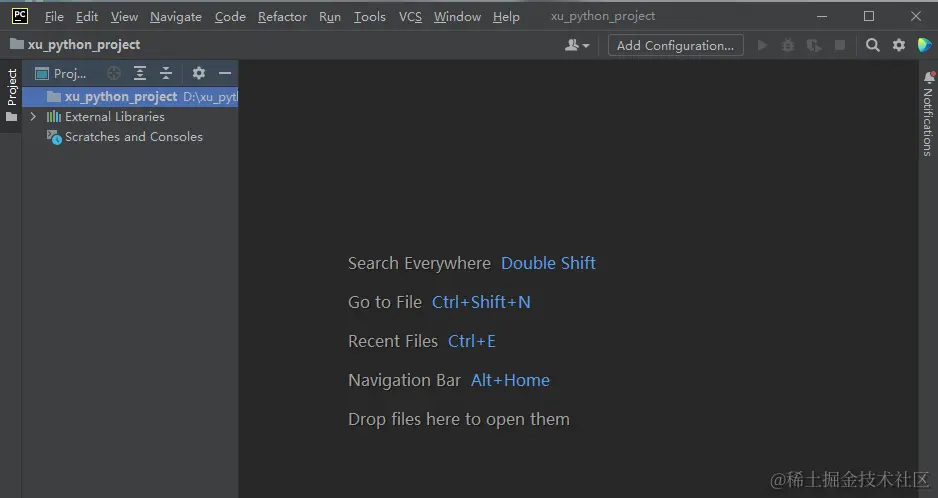Click the Add Configuration button

click(675, 45)
